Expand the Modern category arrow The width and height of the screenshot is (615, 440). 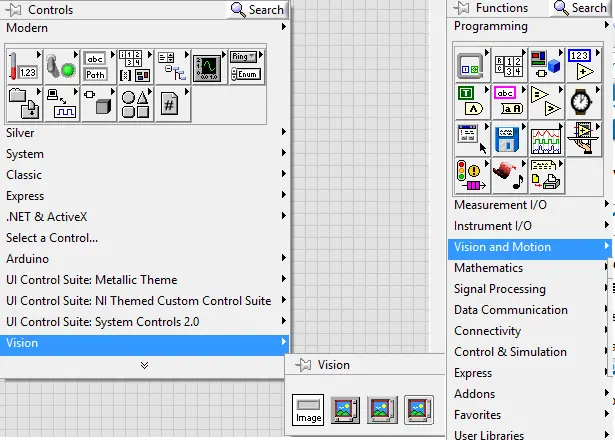[283, 27]
